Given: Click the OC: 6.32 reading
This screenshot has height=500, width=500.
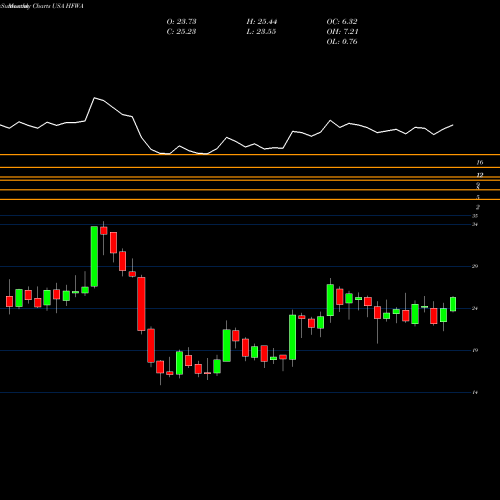Looking at the screenshot, I should pyautogui.click(x=342, y=22).
